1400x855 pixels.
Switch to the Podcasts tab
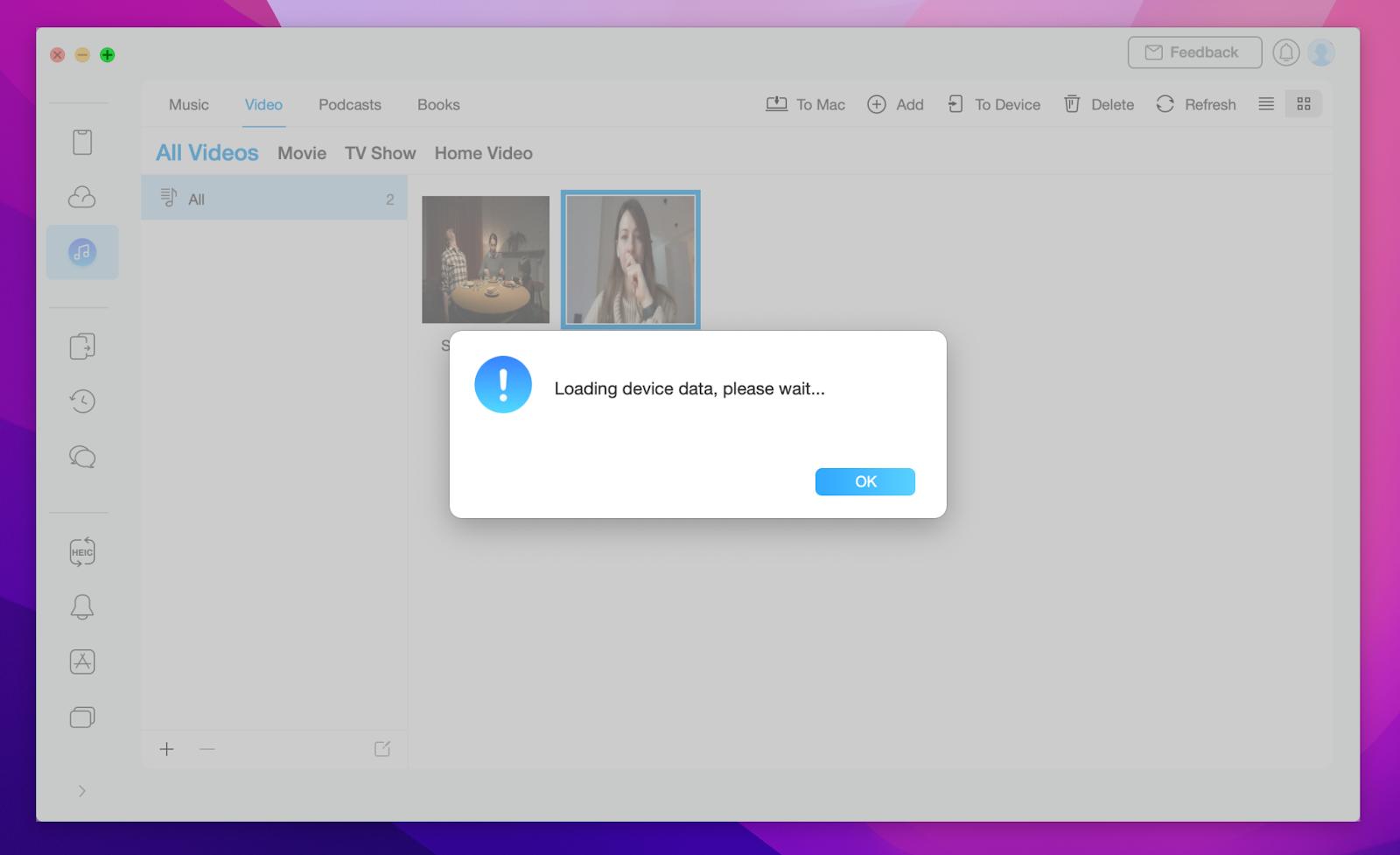pyautogui.click(x=350, y=105)
